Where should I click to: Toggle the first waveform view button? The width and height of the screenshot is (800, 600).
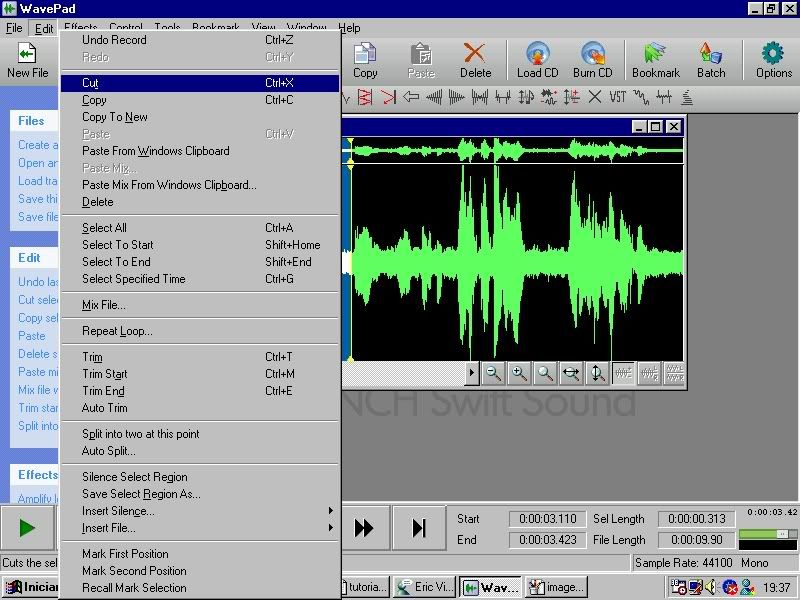(x=623, y=374)
